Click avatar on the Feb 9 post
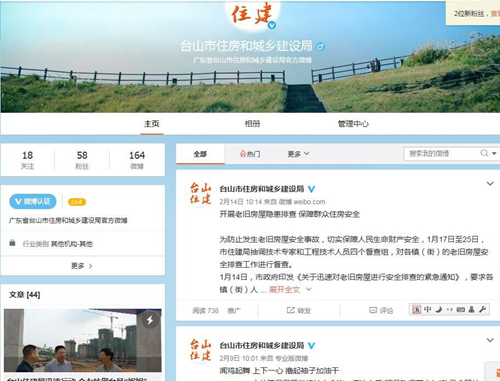500x381 pixels. coord(201,350)
